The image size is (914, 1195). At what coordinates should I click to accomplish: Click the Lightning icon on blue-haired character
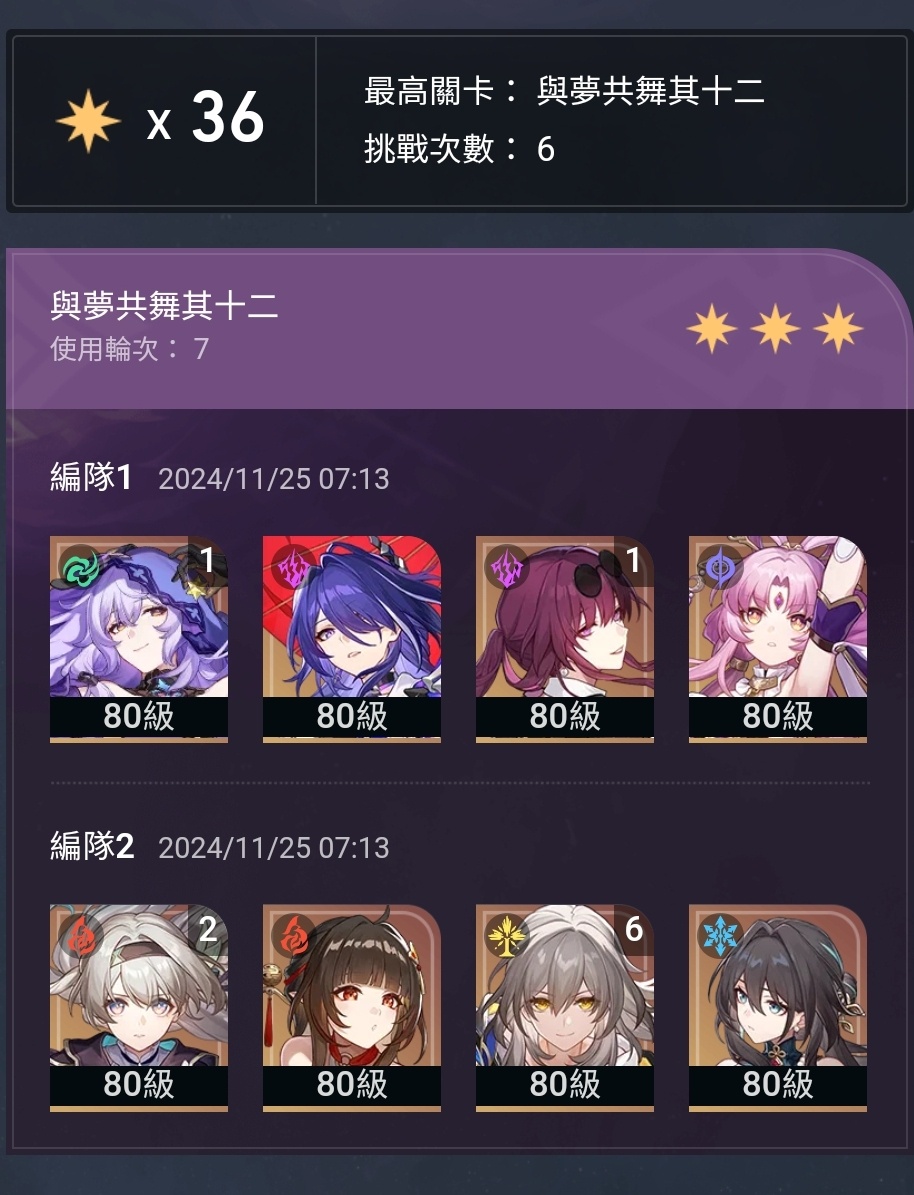click(x=293, y=569)
